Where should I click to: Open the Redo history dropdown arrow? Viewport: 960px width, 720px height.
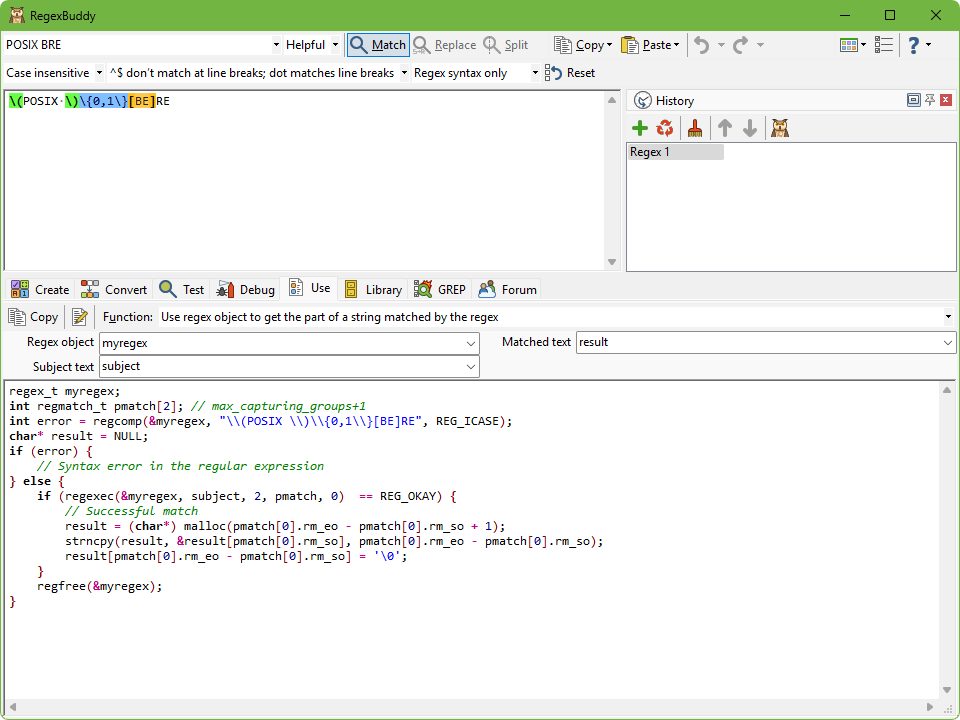(x=760, y=45)
